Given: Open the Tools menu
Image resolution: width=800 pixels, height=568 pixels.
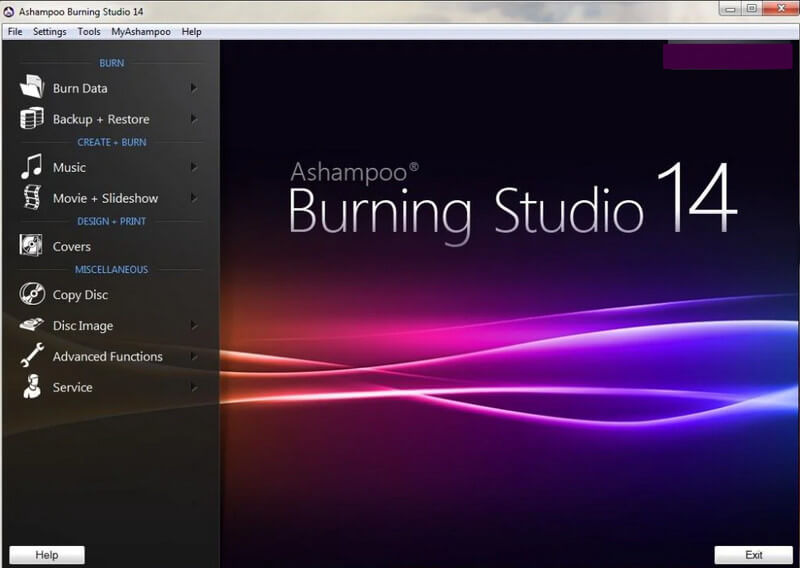Looking at the screenshot, I should (89, 32).
